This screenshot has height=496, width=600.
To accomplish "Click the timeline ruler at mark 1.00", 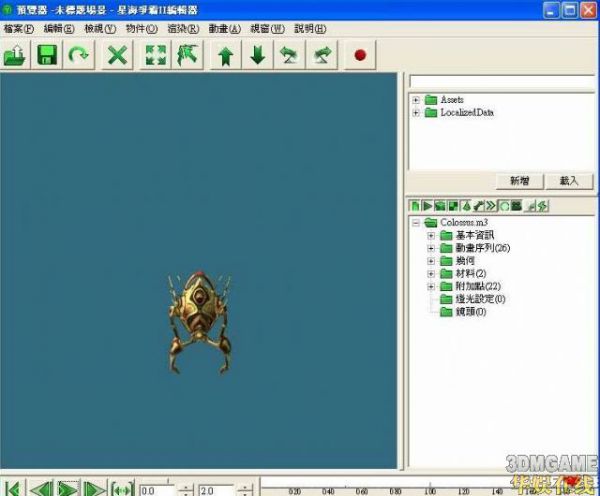I will (430, 491).
